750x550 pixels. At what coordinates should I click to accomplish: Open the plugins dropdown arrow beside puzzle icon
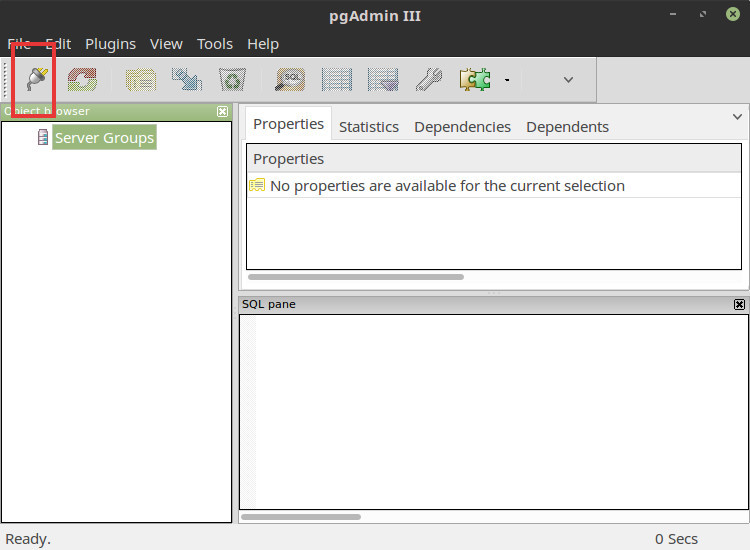[507, 80]
